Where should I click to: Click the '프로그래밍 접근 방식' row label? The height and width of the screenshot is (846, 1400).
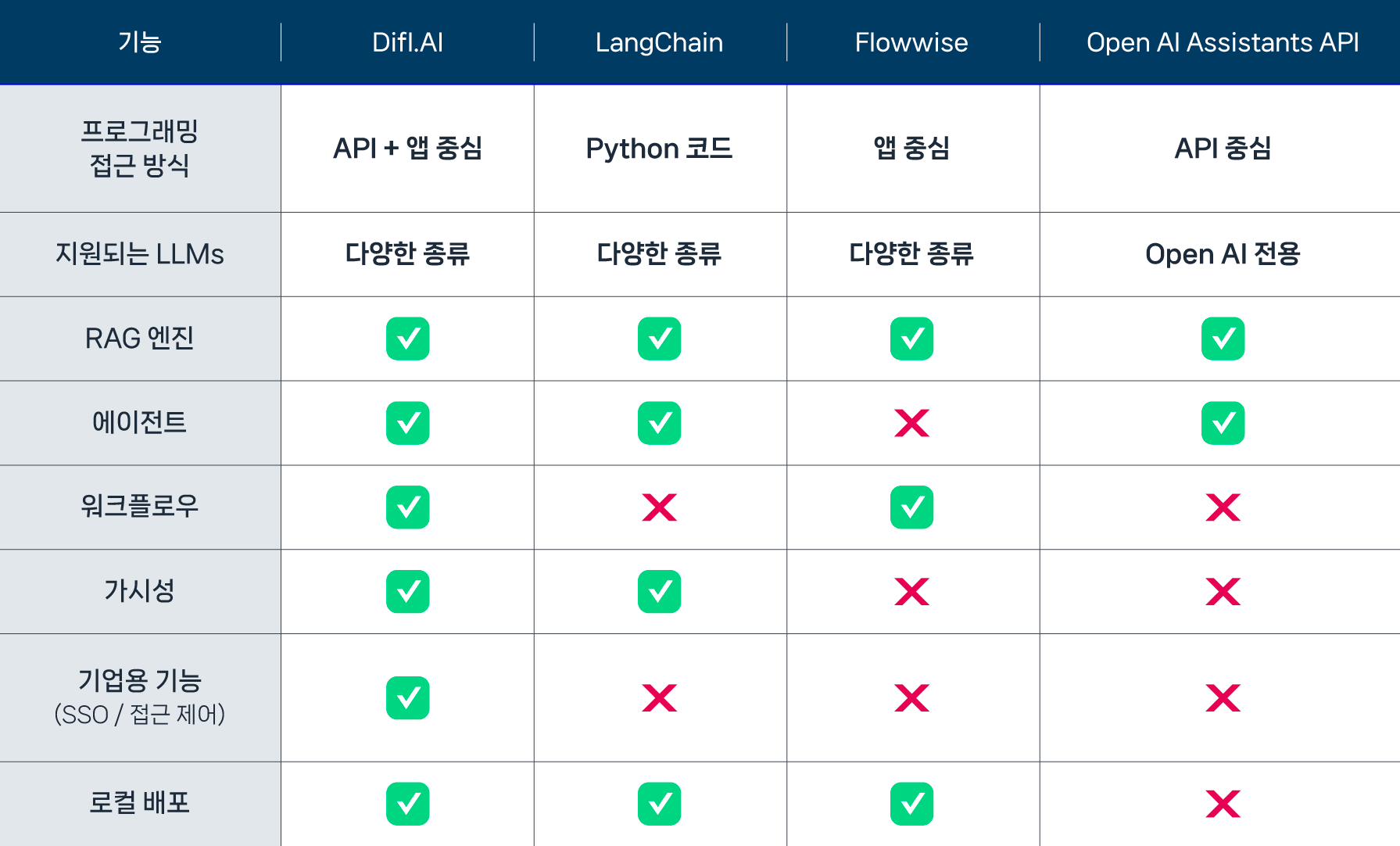tap(140, 148)
